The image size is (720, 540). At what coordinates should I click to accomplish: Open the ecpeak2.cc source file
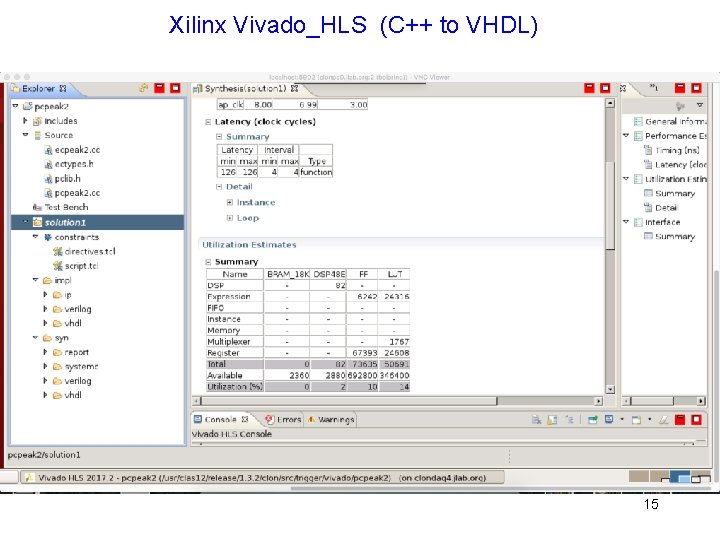(77, 150)
